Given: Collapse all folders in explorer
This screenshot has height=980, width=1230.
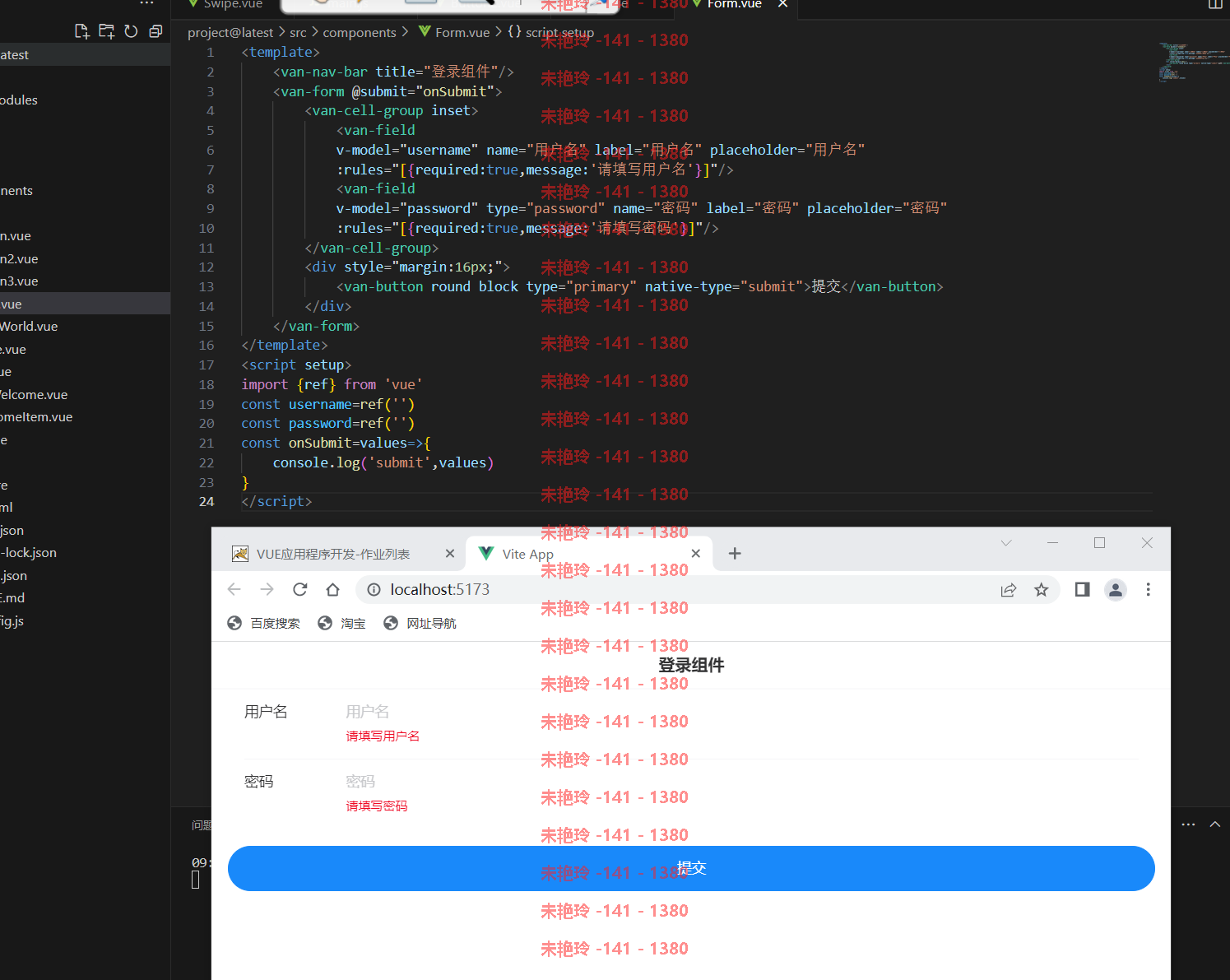Looking at the screenshot, I should 155,31.
